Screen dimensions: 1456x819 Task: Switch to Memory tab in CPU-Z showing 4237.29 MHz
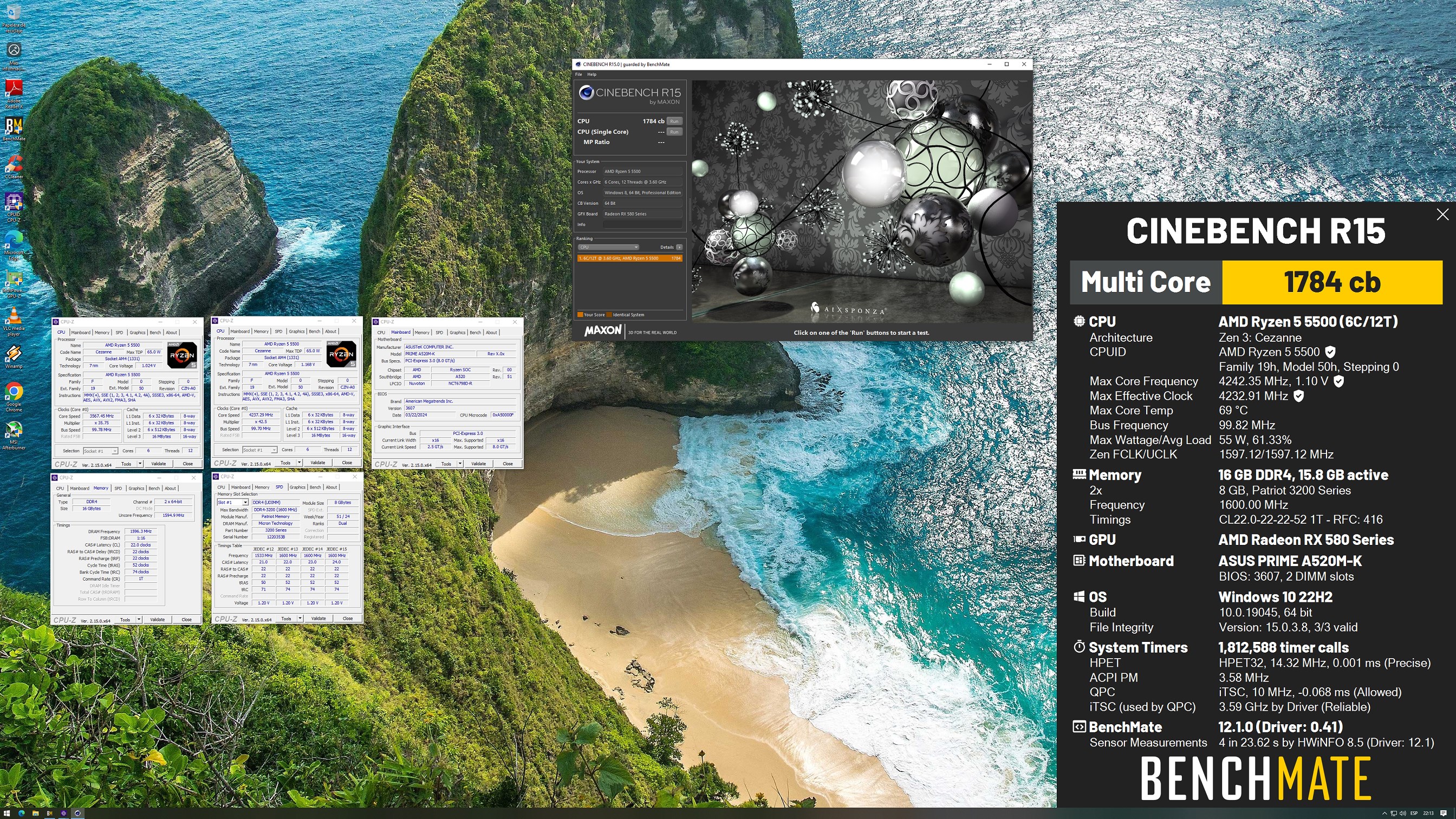point(261,331)
